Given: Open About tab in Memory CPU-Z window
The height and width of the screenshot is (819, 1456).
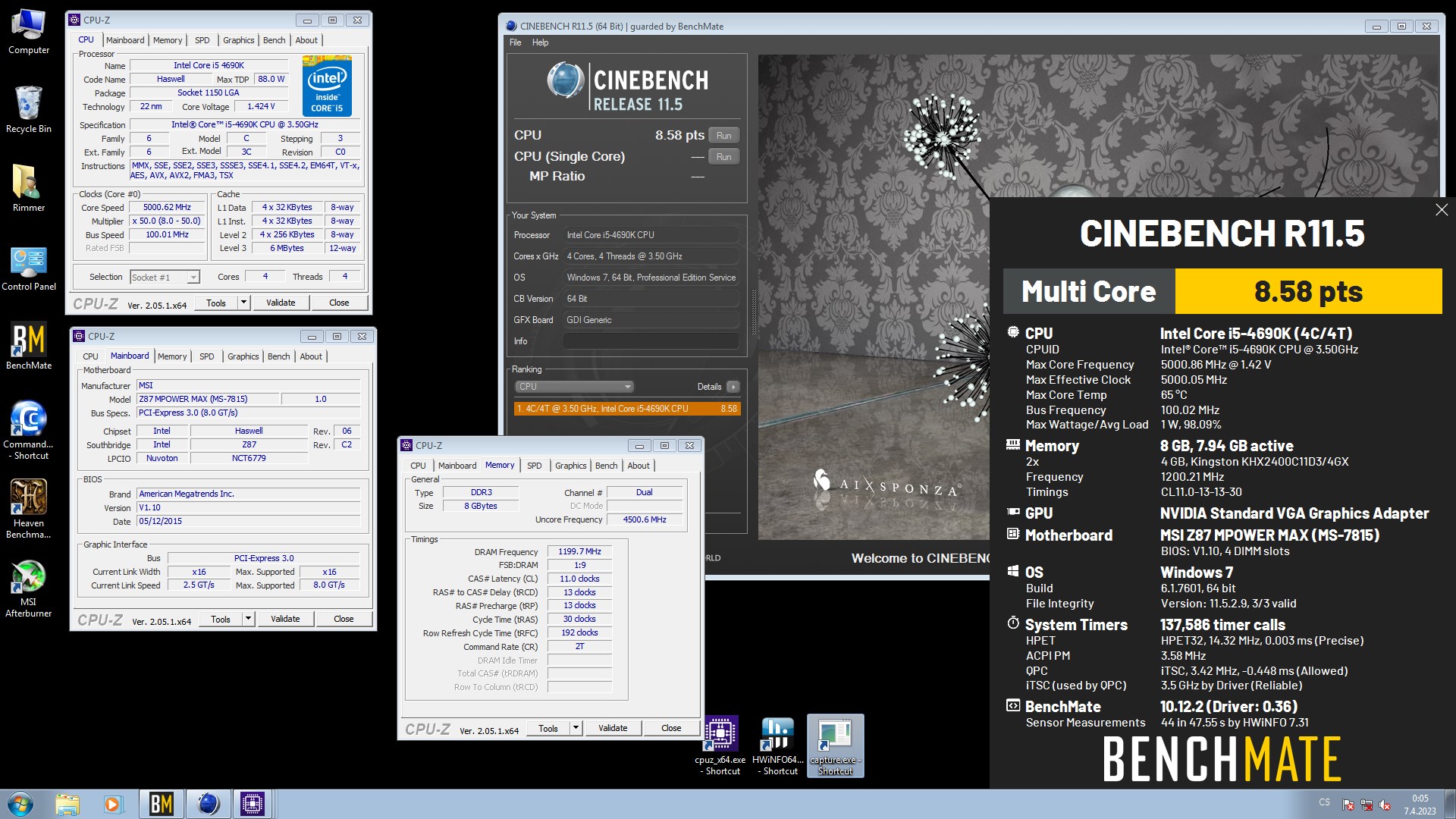Looking at the screenshot, I should 639,466.
